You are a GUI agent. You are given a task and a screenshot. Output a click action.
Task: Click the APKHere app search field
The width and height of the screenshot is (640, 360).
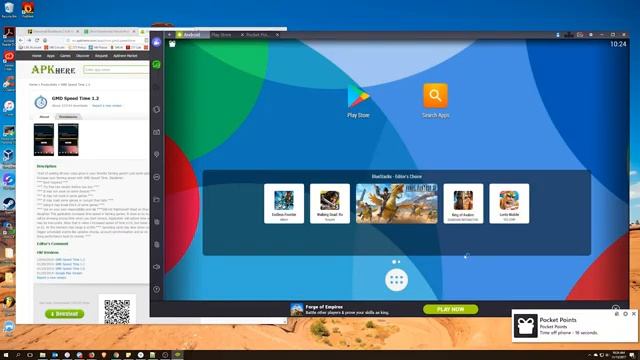tap(116, 70)
